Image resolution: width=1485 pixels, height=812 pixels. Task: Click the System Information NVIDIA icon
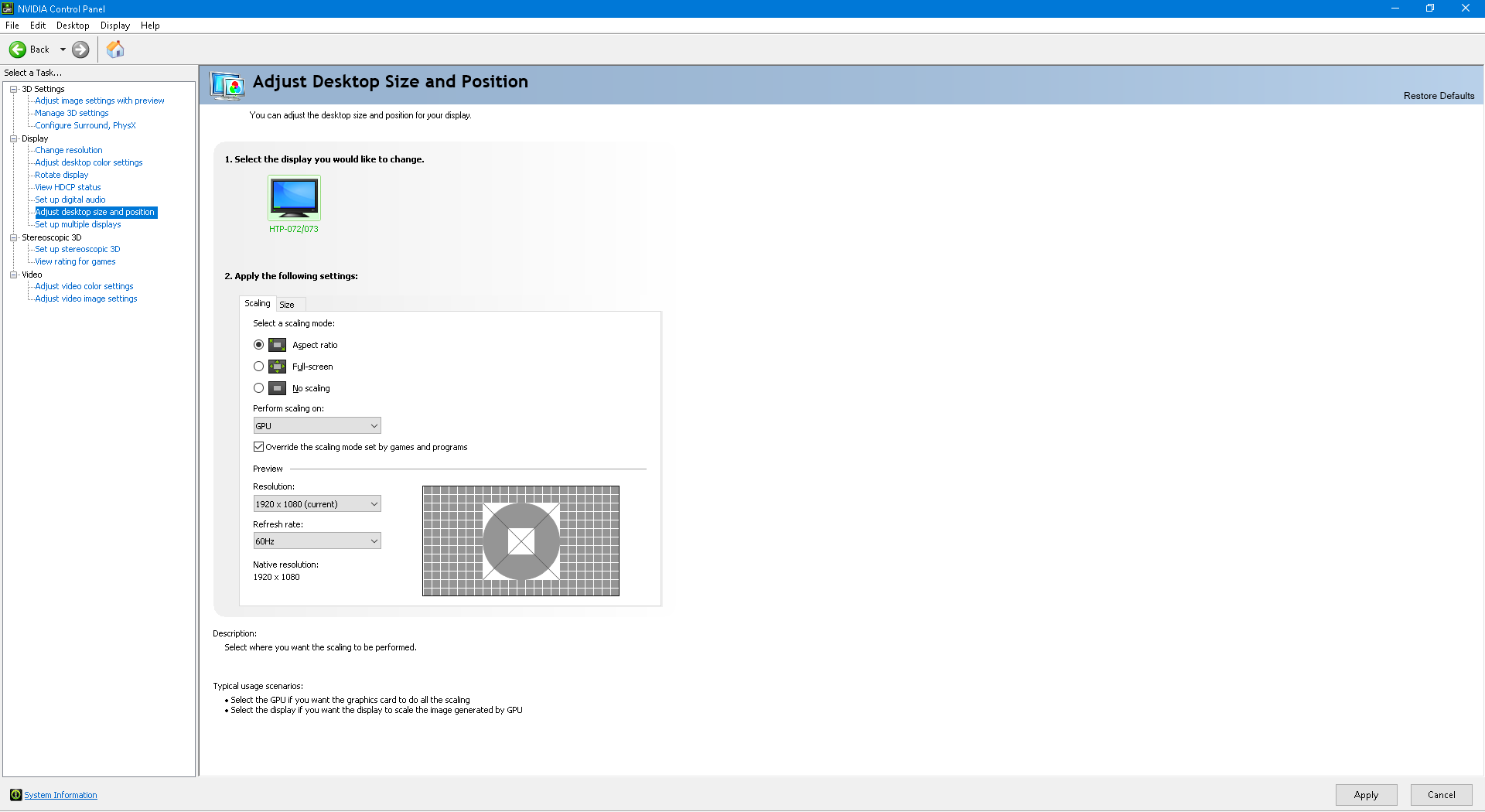pos(15,795)
